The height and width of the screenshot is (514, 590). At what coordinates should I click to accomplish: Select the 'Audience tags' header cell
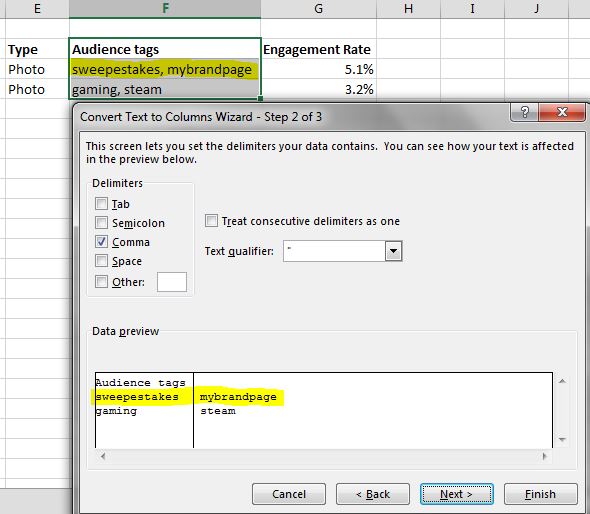click(165, 49)
